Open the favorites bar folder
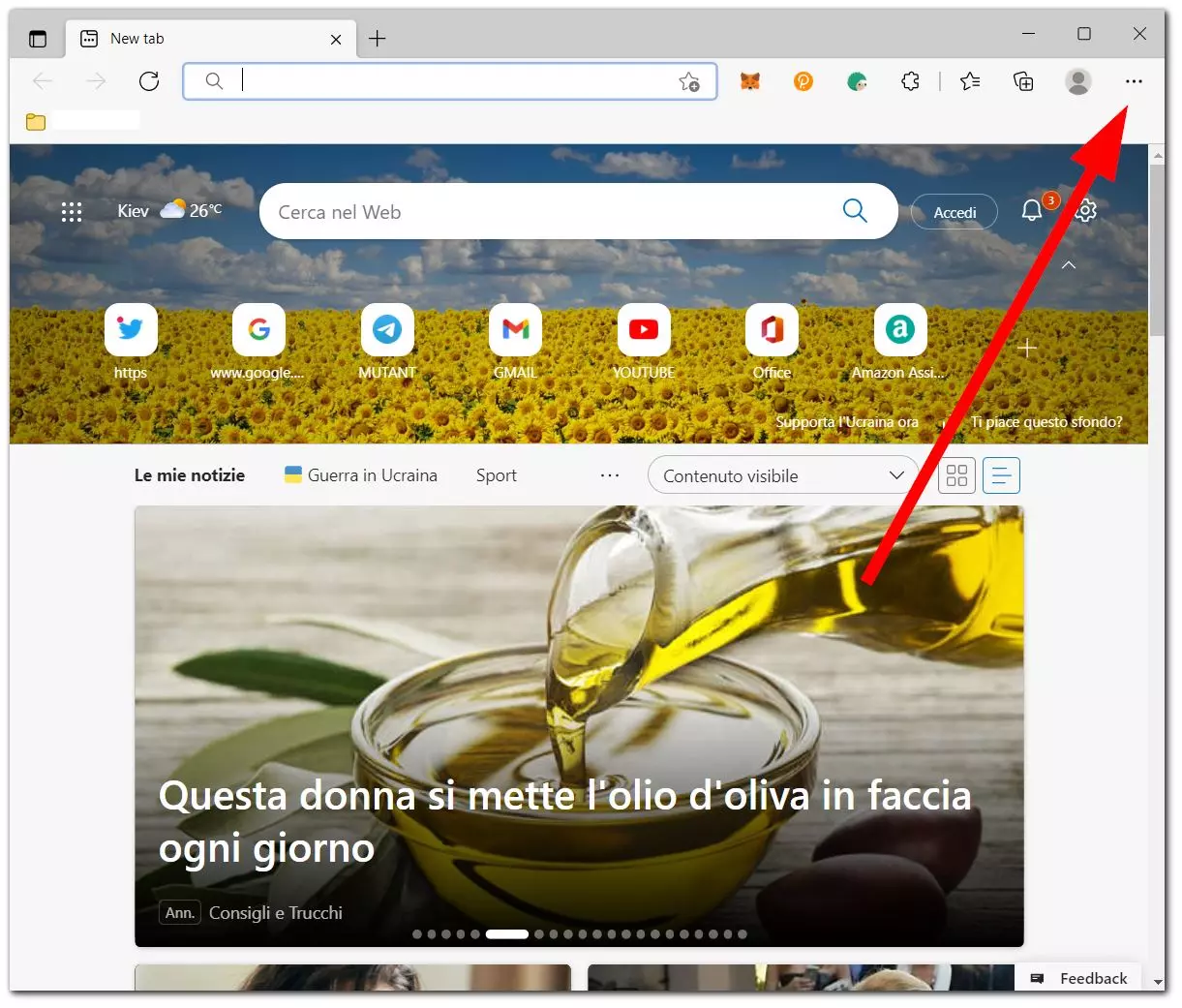Image resolution: width=1182 pixels, height=1008 pixels. (36, 122)
